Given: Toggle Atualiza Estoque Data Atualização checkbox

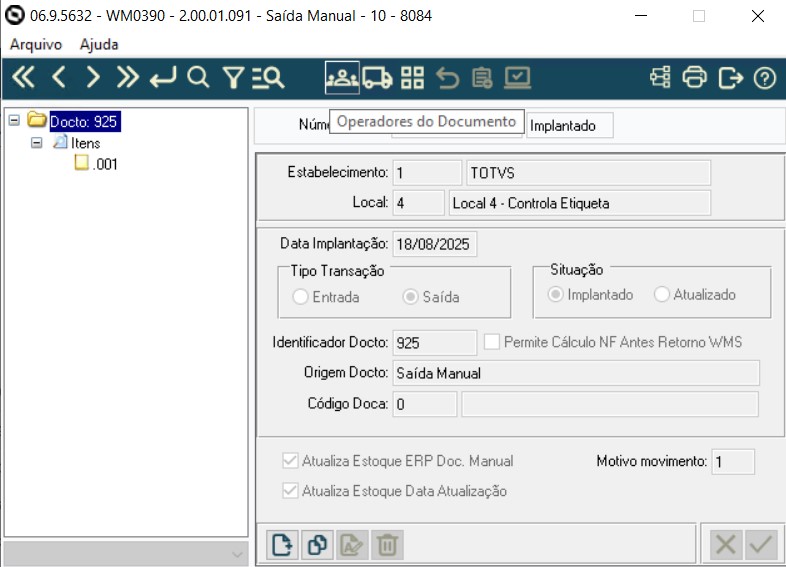Looking at the screenshot, I should (290, 490).
